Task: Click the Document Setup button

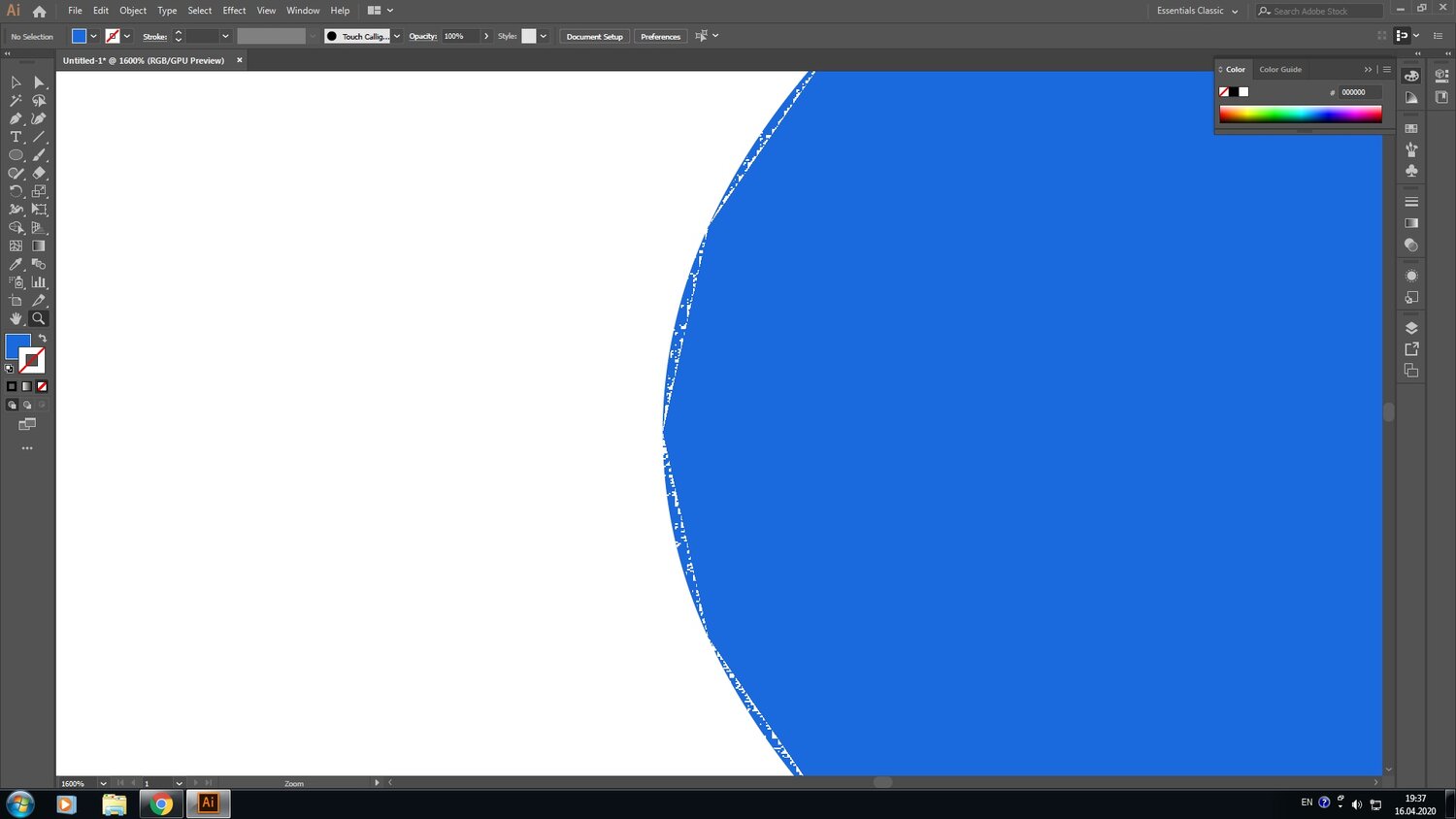Action: (595, 36)
